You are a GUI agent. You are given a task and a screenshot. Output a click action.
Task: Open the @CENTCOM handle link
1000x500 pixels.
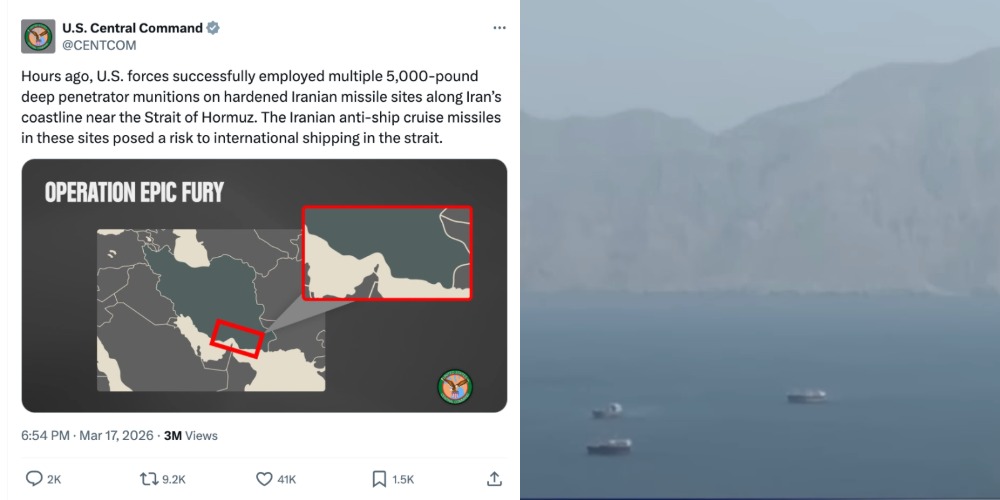click(x=99, y=45)
